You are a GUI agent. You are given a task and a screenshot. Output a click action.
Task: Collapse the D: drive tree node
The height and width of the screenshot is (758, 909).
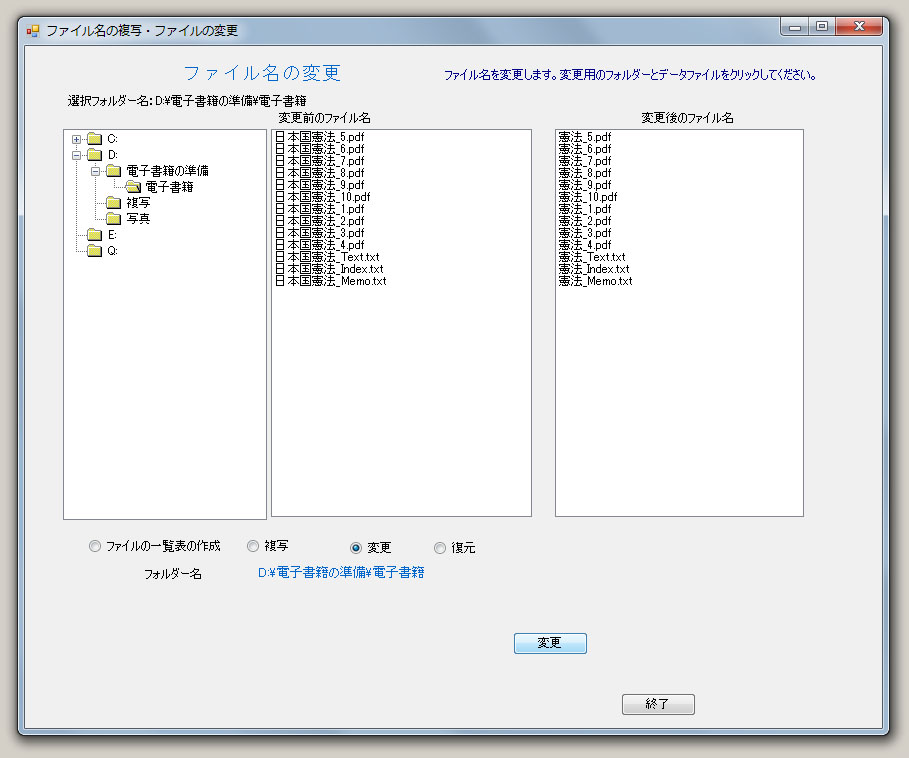point(76,155)
